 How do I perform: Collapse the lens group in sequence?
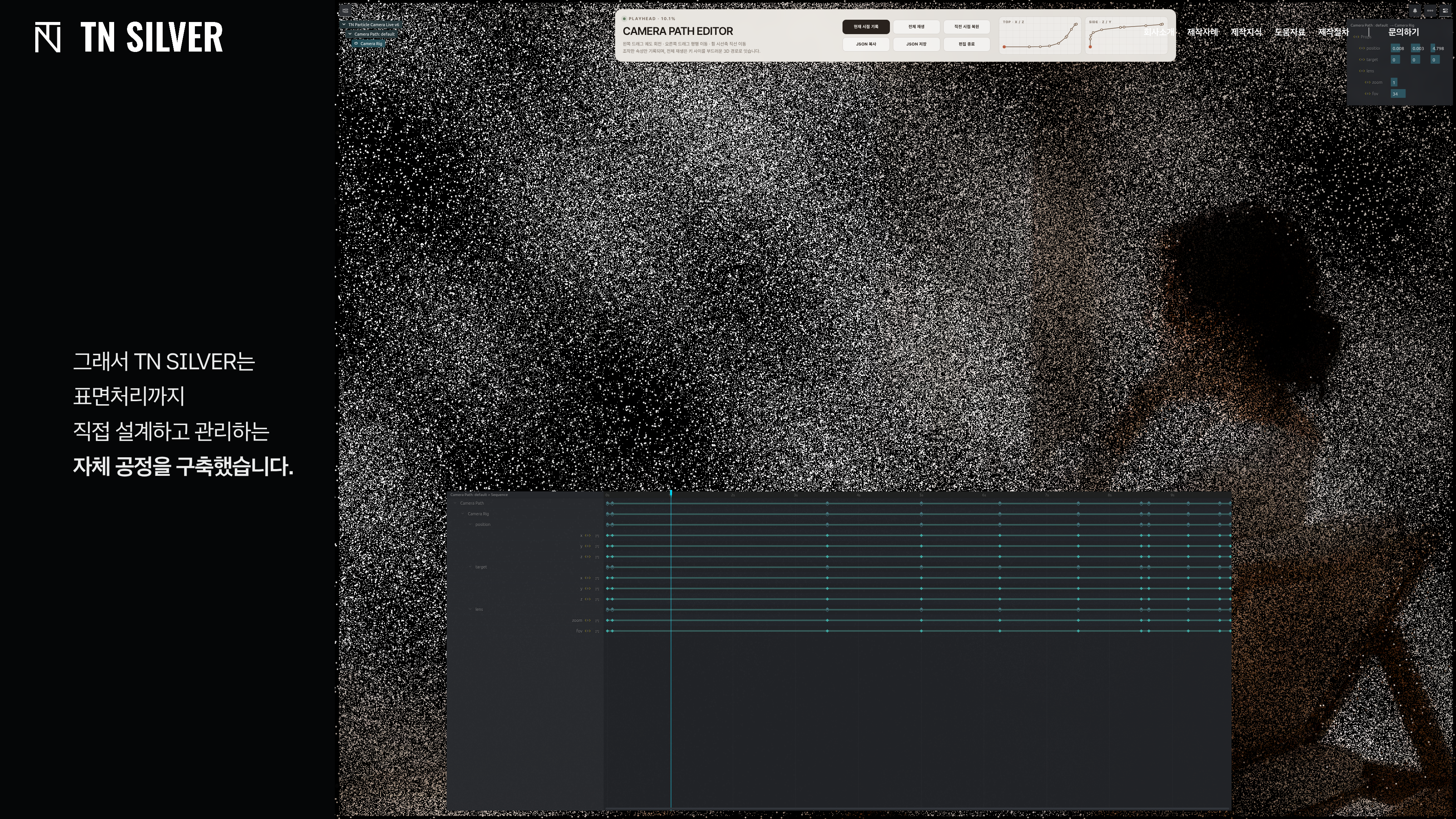(x=470, y=609)
